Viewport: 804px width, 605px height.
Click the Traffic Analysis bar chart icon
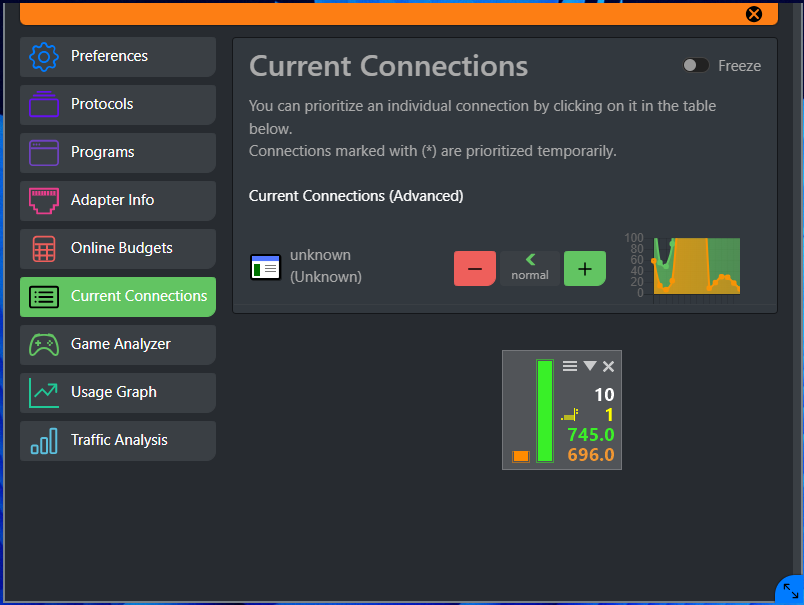[x=44, y=441]
